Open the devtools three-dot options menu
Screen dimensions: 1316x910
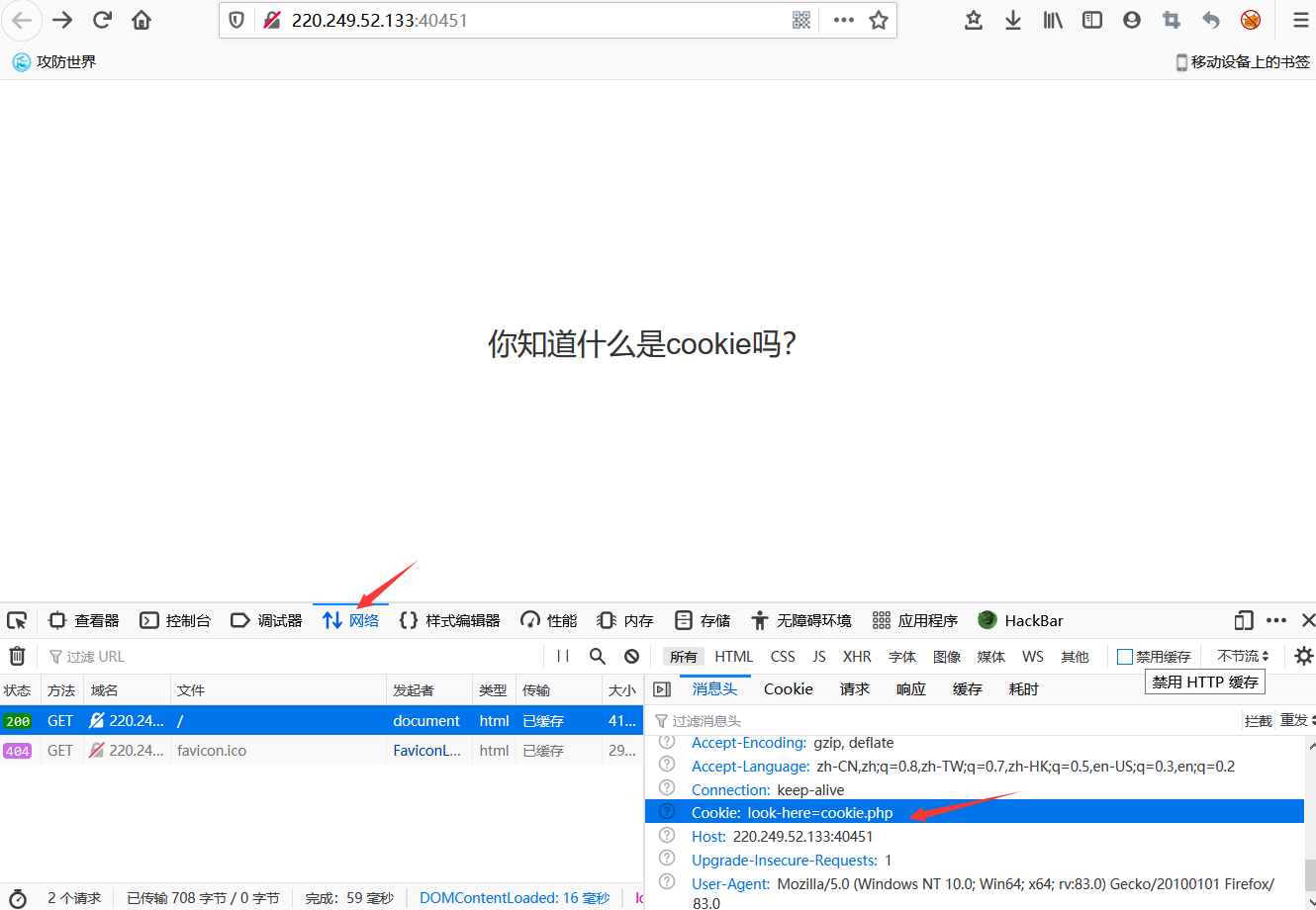pos(1276,620)
